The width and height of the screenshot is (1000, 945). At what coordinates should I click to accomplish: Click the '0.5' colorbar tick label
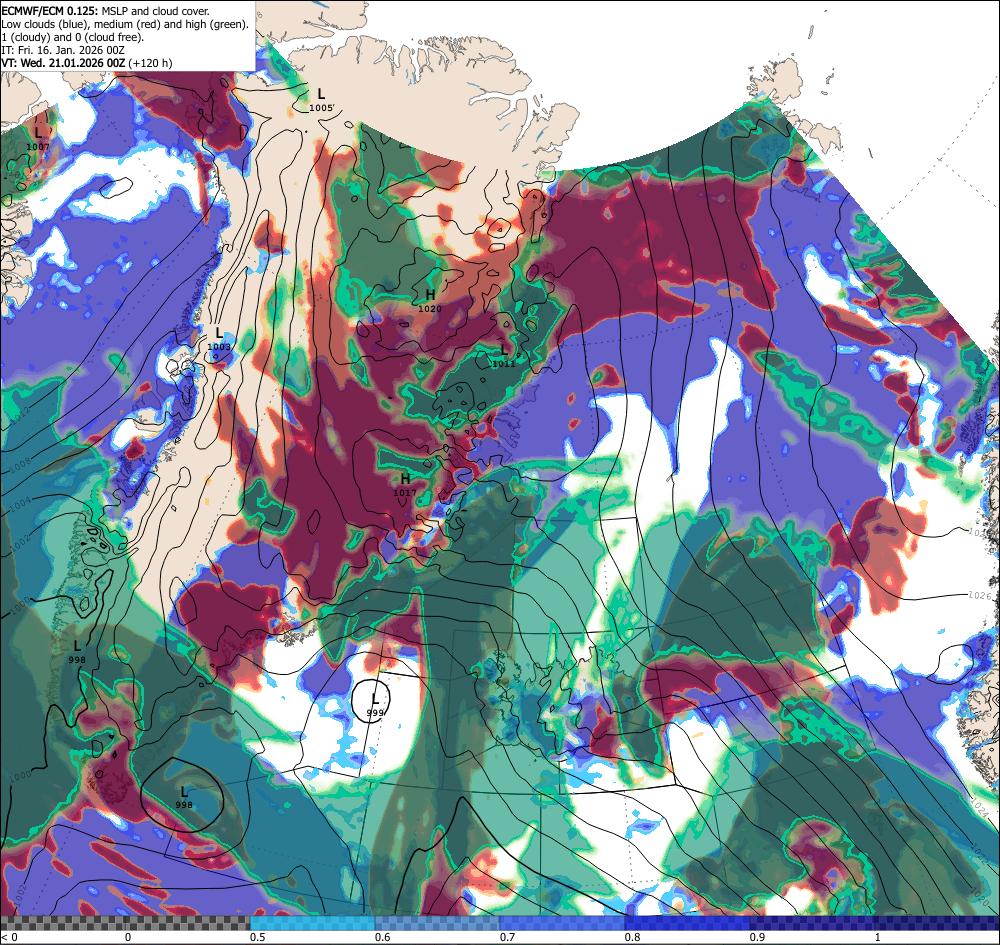point(257,937)
